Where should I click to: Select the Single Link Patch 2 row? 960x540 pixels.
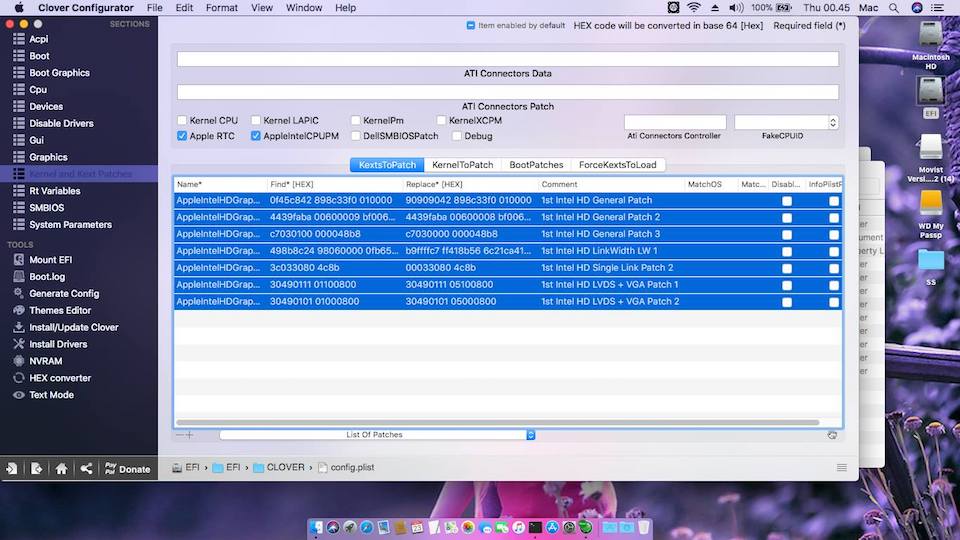point(508,268)
